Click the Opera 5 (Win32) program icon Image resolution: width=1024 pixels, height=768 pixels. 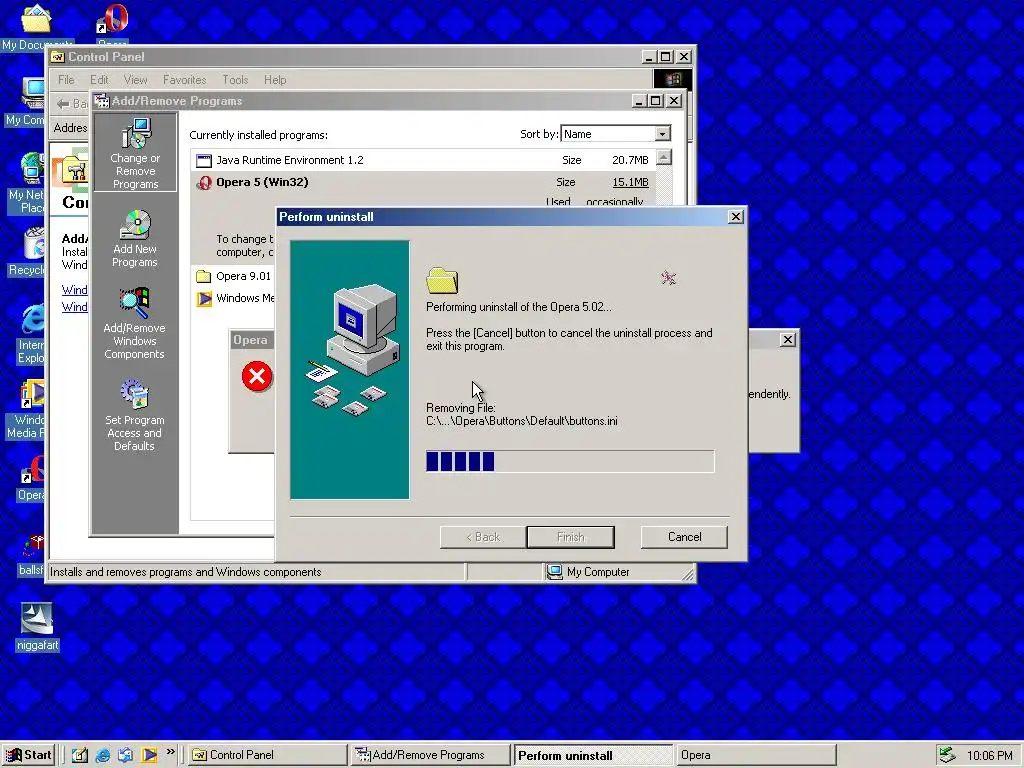204,182
